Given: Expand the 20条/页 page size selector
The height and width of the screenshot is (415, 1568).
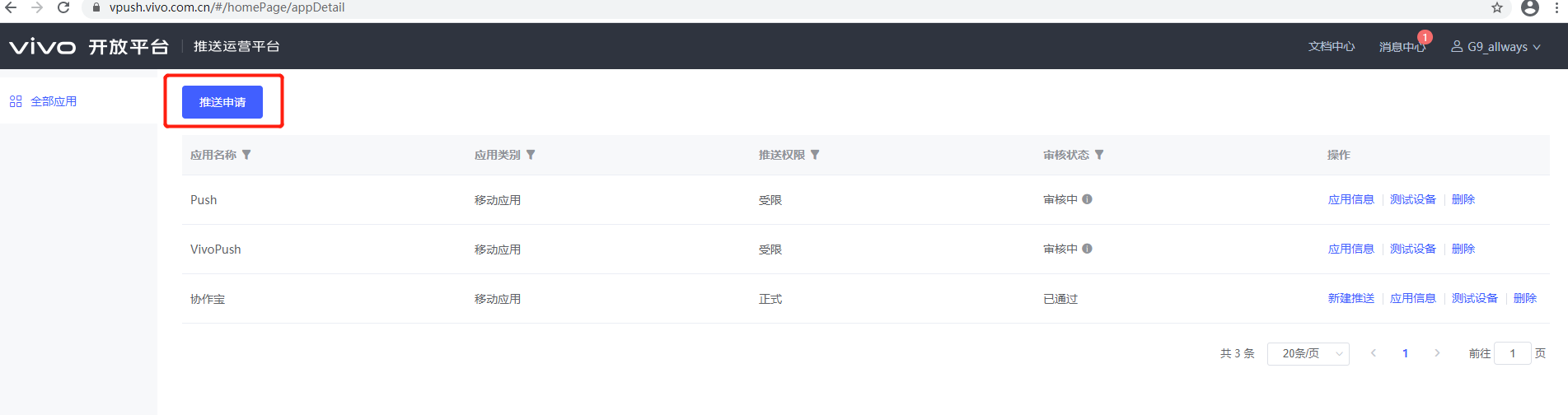Looking at the screenshot, I should [1308, 353].
